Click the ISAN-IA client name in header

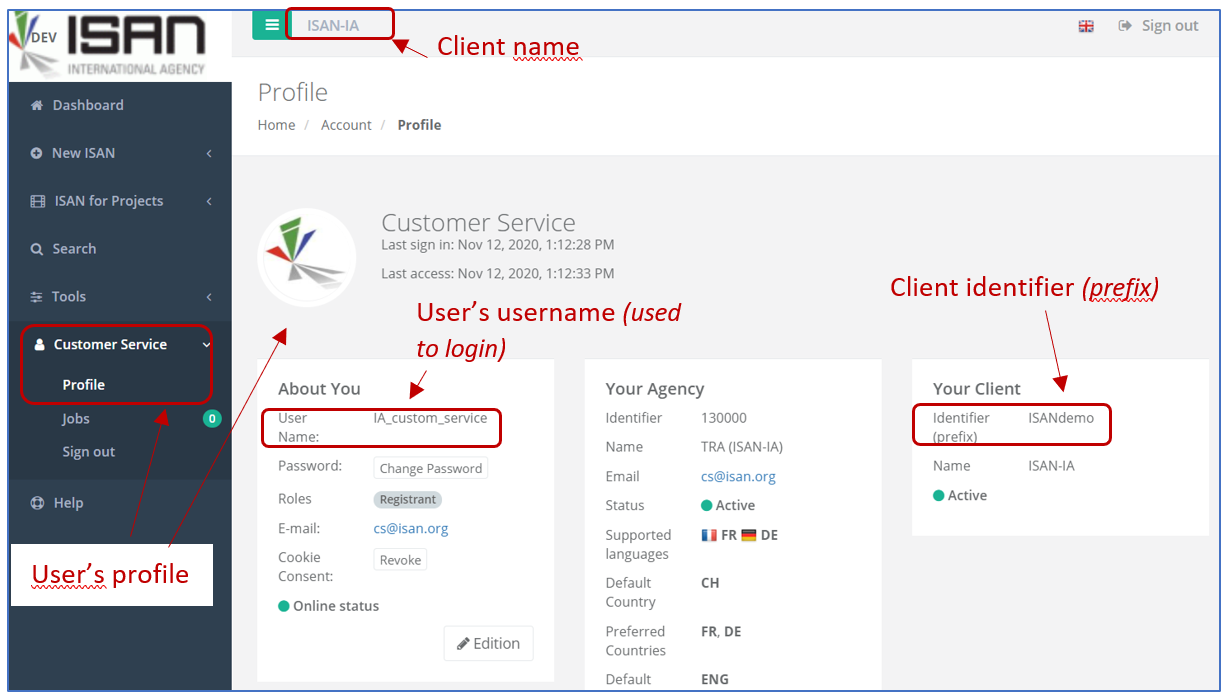coord(333,26)
